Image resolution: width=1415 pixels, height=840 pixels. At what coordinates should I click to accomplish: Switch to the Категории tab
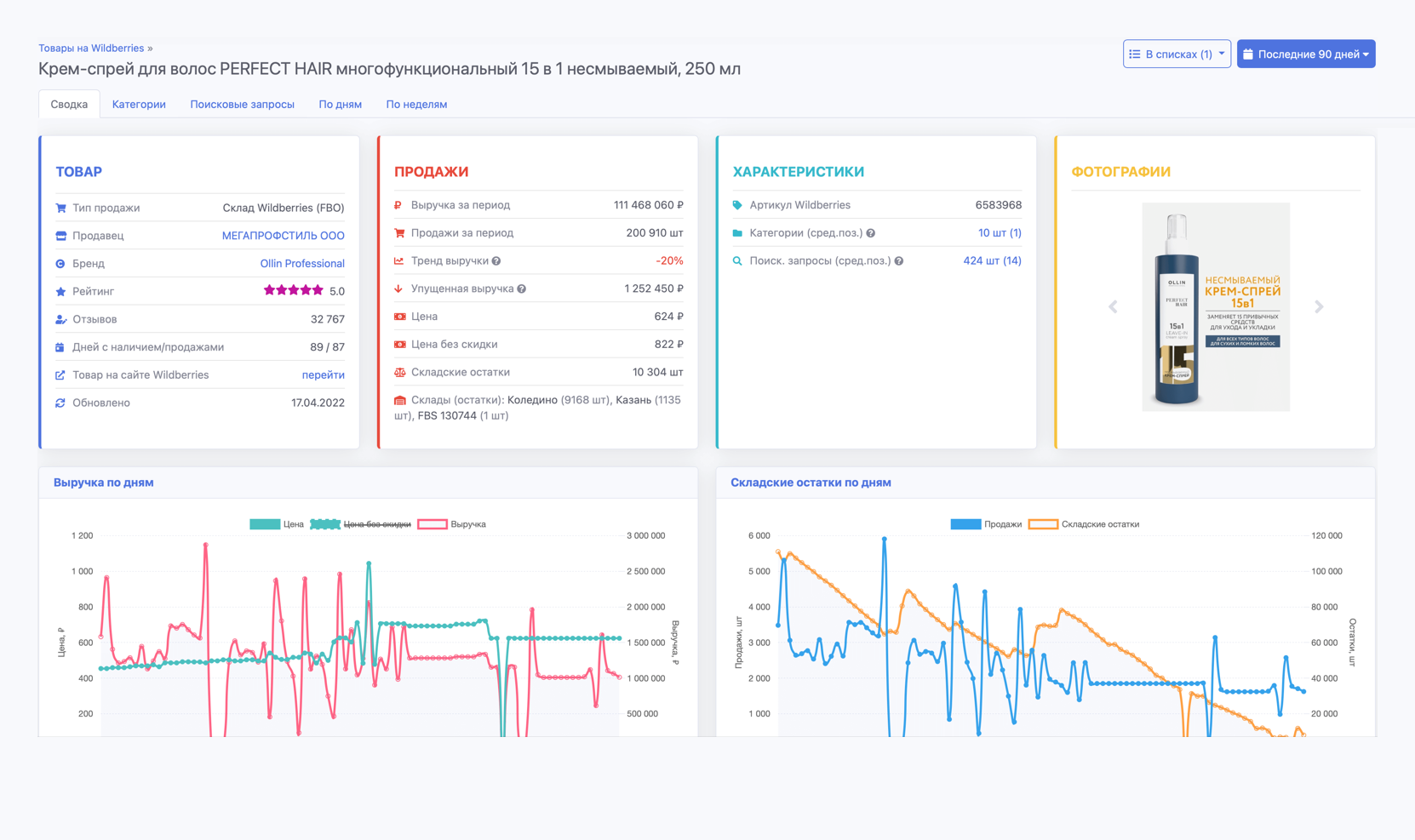[x=139, y=104]
